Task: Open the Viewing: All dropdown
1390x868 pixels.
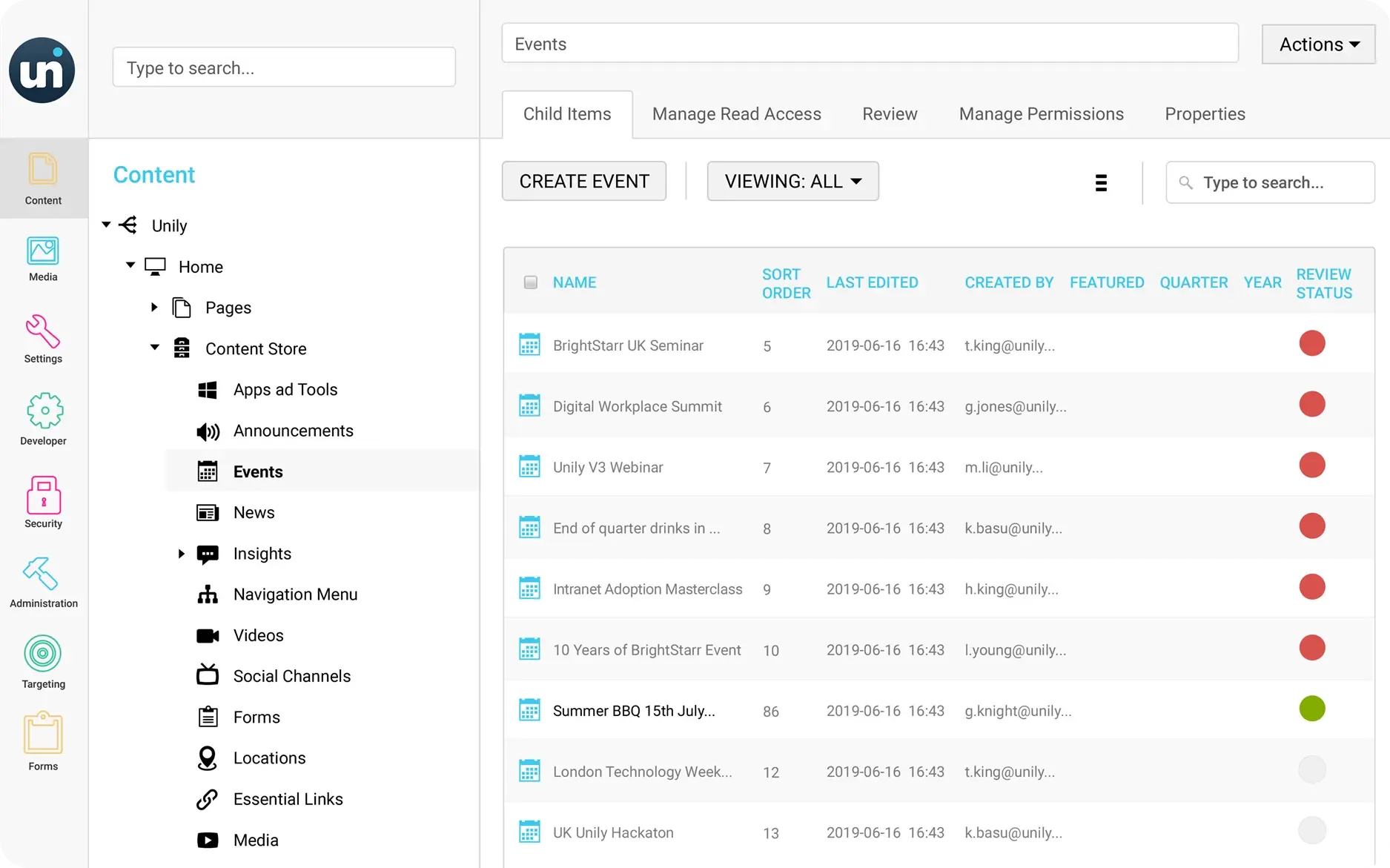Action: point(792,182)
